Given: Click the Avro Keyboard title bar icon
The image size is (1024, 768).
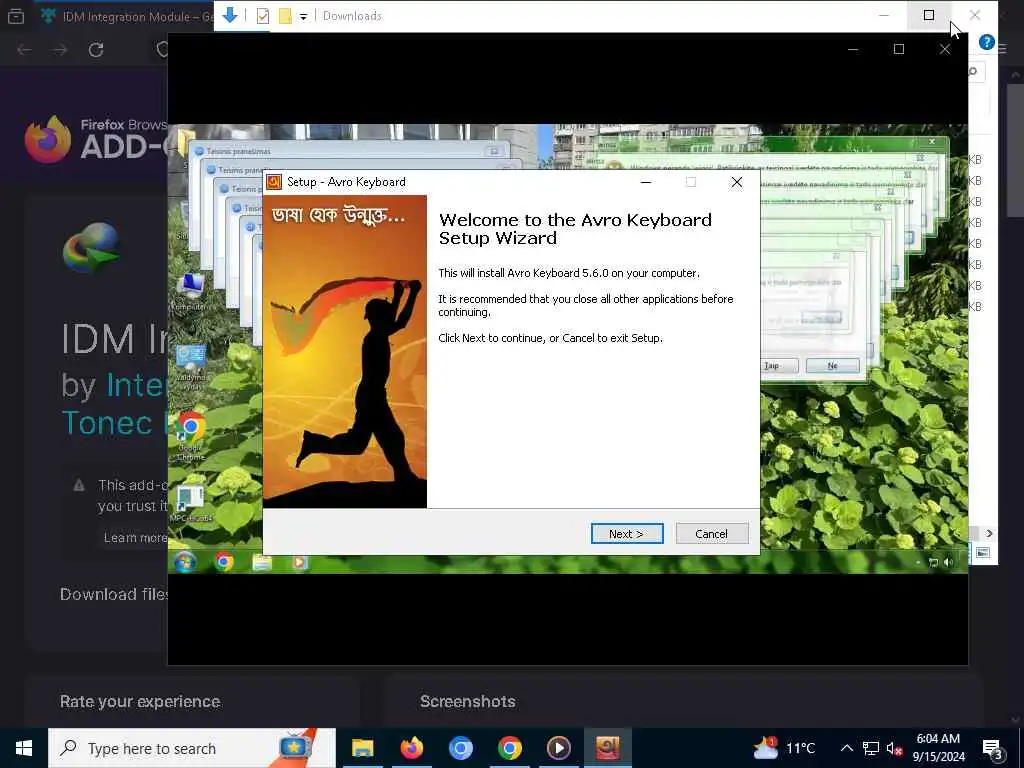Looking at the screenshot, I should coord(274,182).
